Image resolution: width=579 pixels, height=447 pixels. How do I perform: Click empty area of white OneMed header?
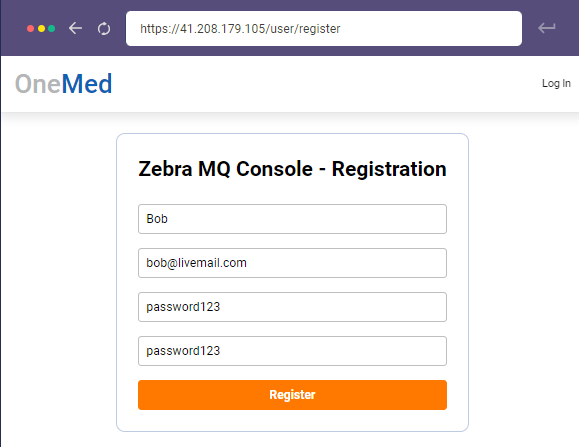pyautogui.click(x=325, y=84)
